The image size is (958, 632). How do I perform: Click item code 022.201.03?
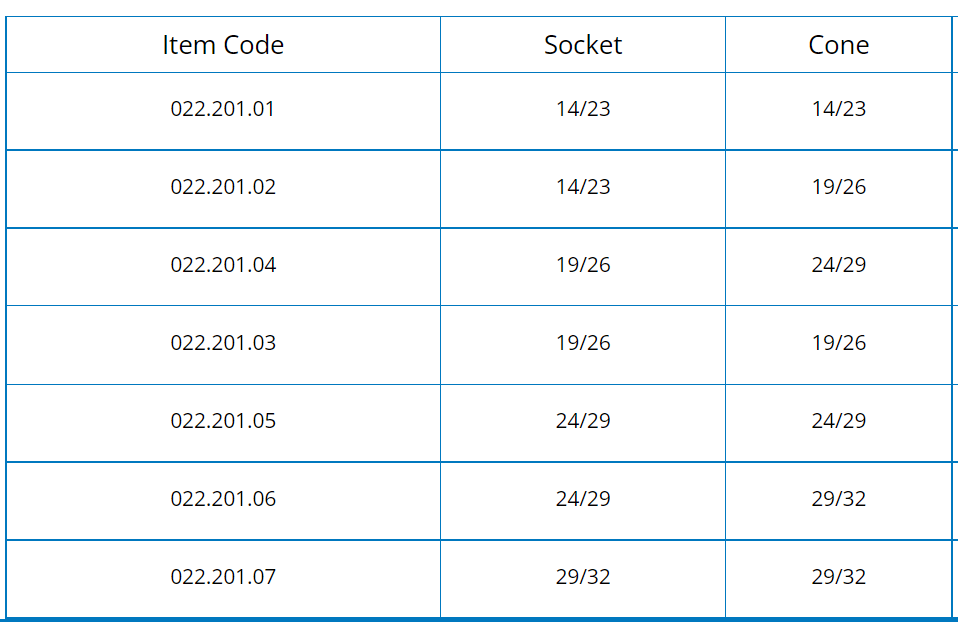coord(223,343)
